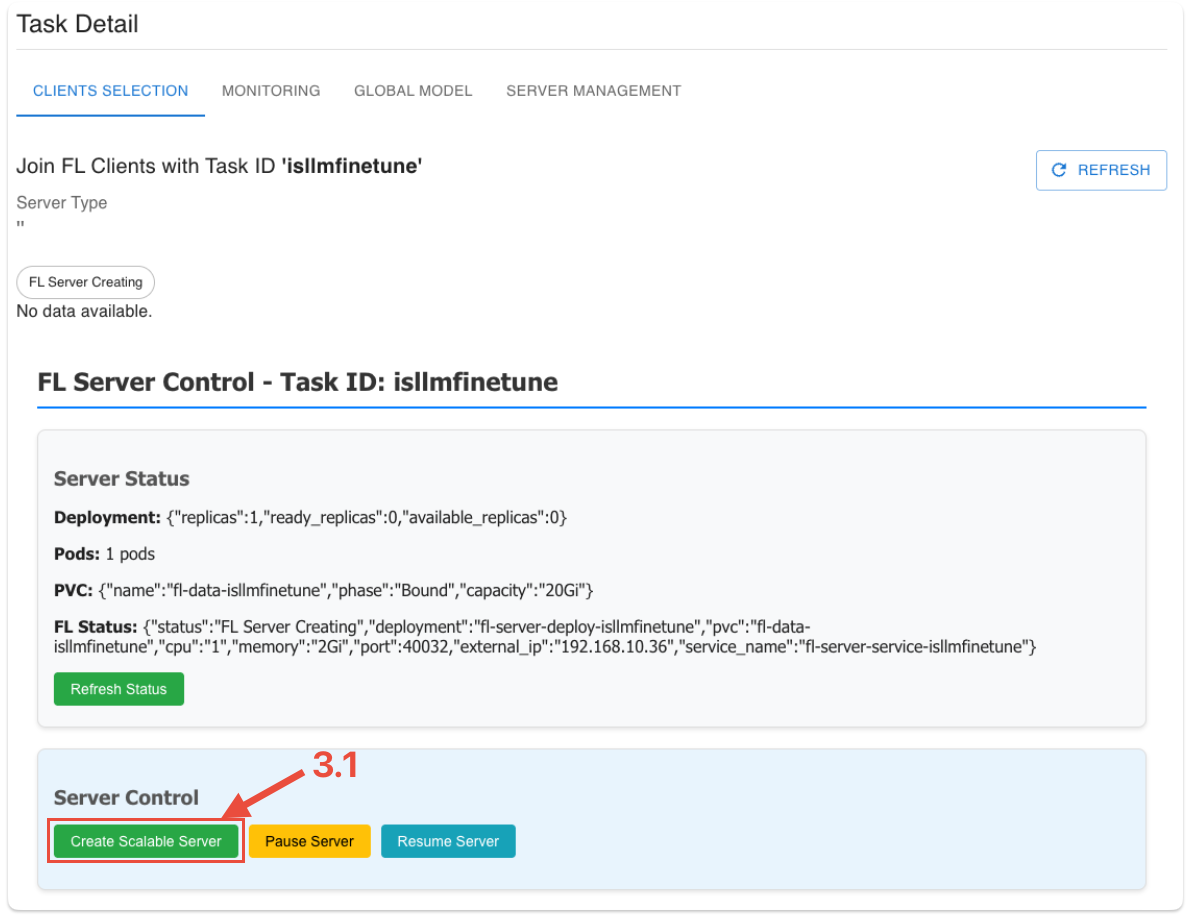Select the Clients Selection tab
Image resolution: width=1196 pixels, height=922 pixels.
coord(110,91)
